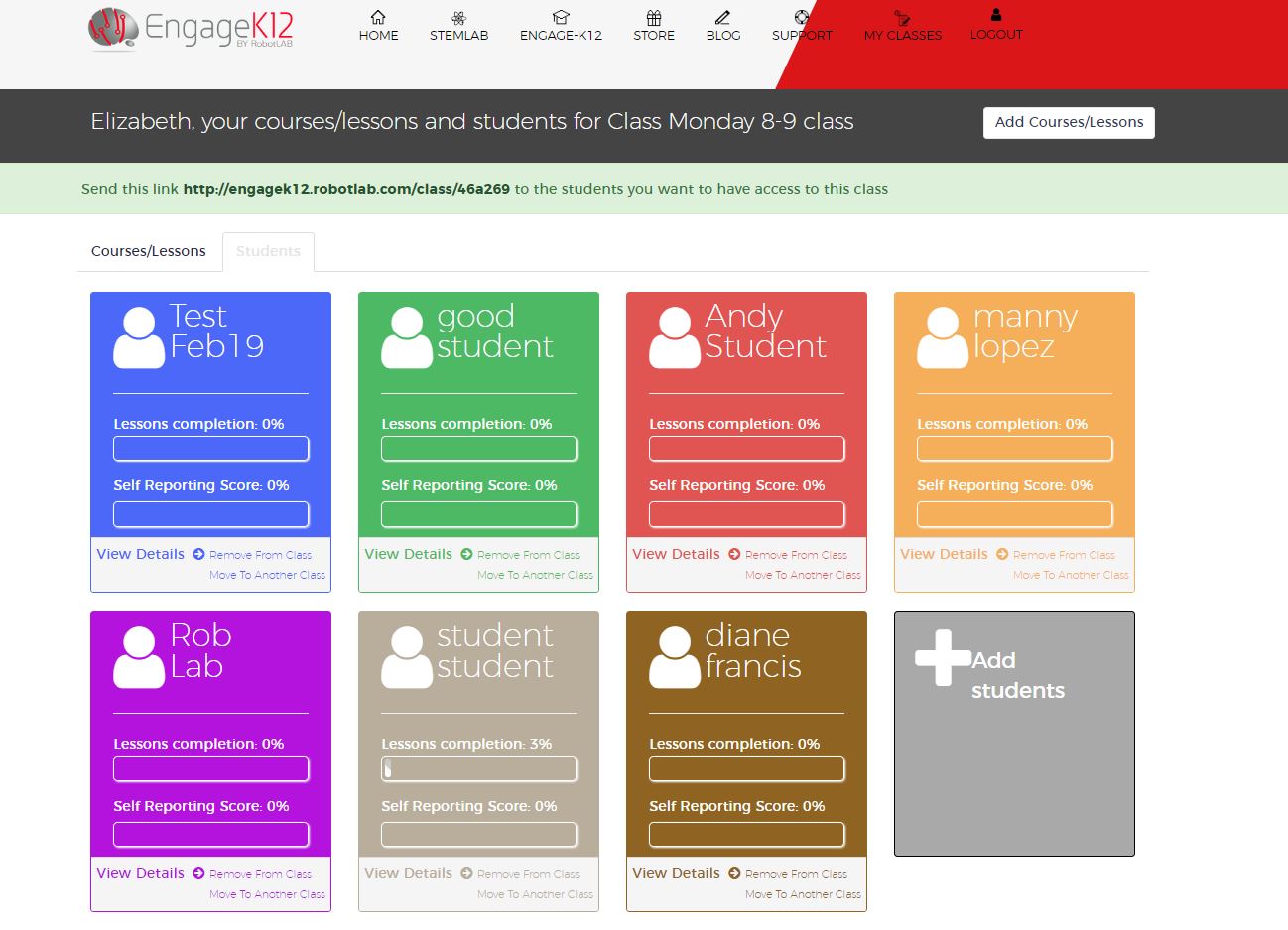Open the class invitation link URL
The height and width of the screenshot is (930, 1288).
(346, 189)
